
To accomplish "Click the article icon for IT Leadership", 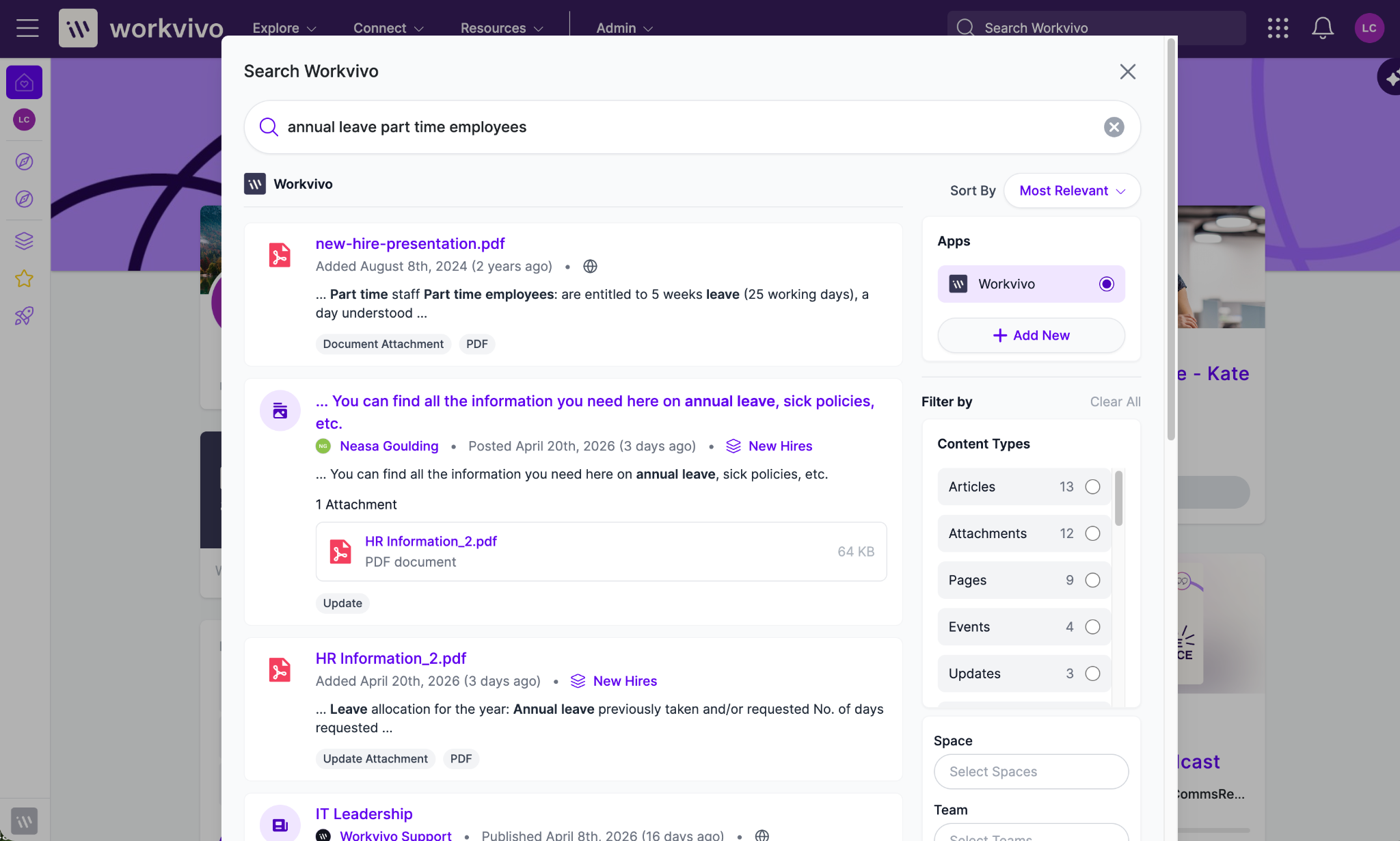I will (280, 825).
